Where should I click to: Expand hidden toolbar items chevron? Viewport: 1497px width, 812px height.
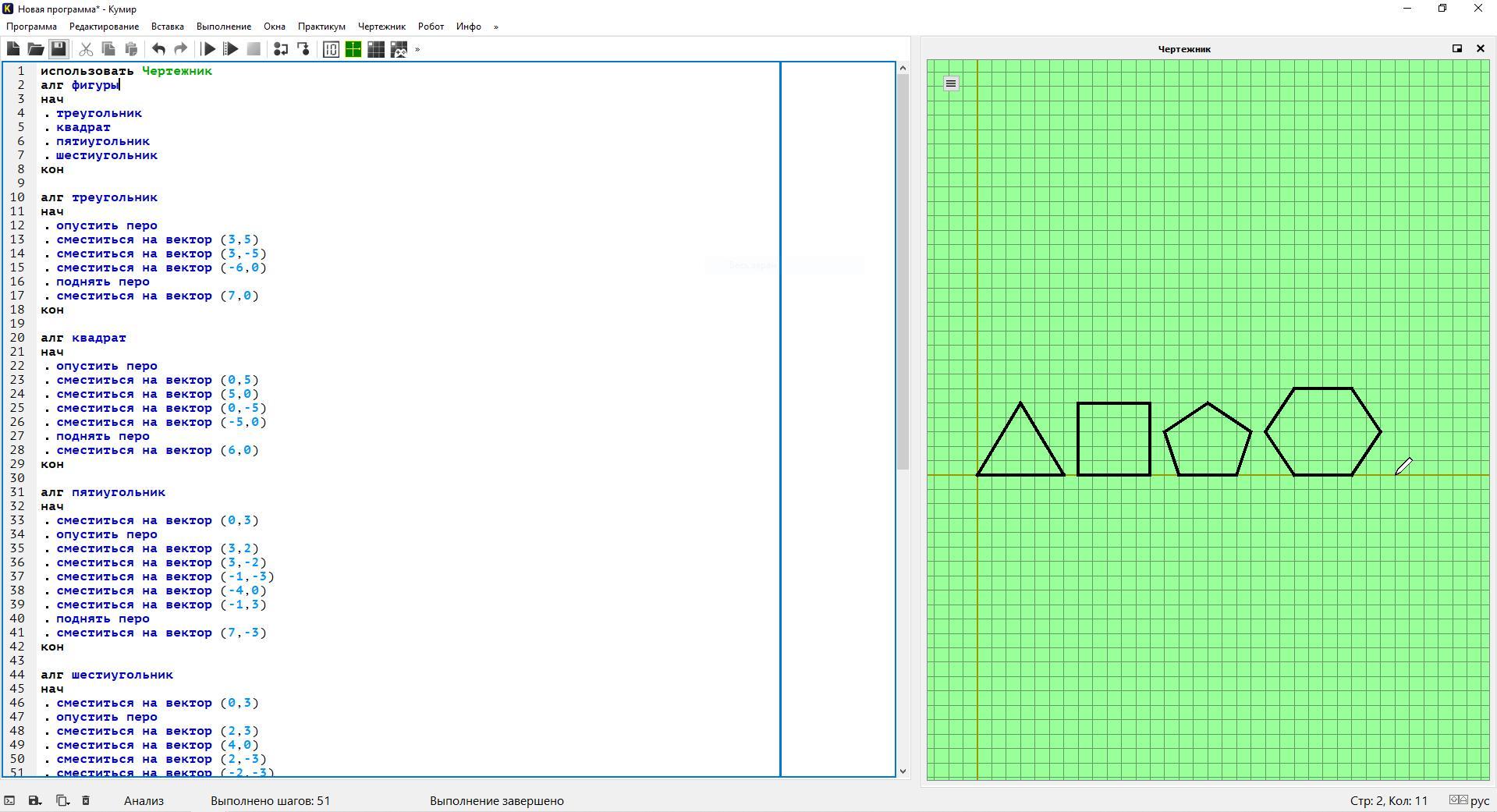point(417,49)
